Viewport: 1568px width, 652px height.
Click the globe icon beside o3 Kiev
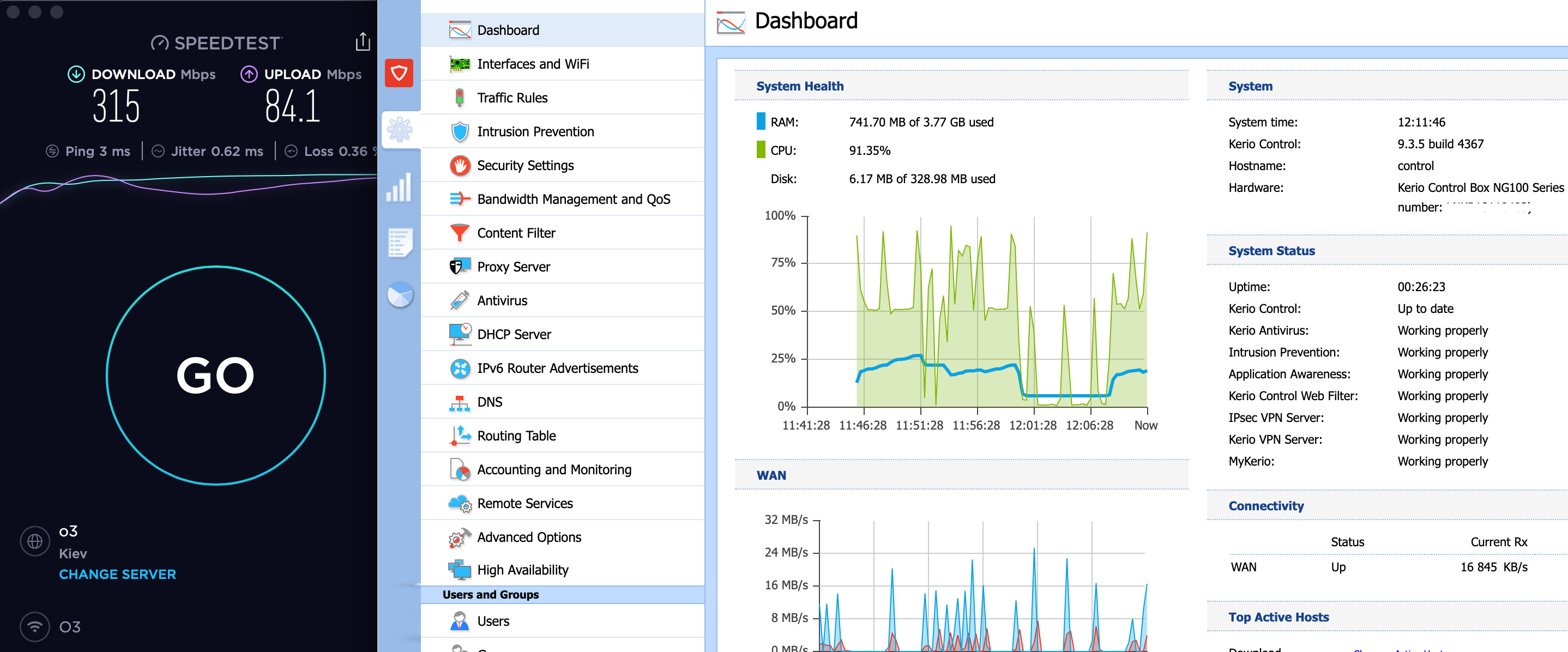pyautogui.click(x=35, y=541)
